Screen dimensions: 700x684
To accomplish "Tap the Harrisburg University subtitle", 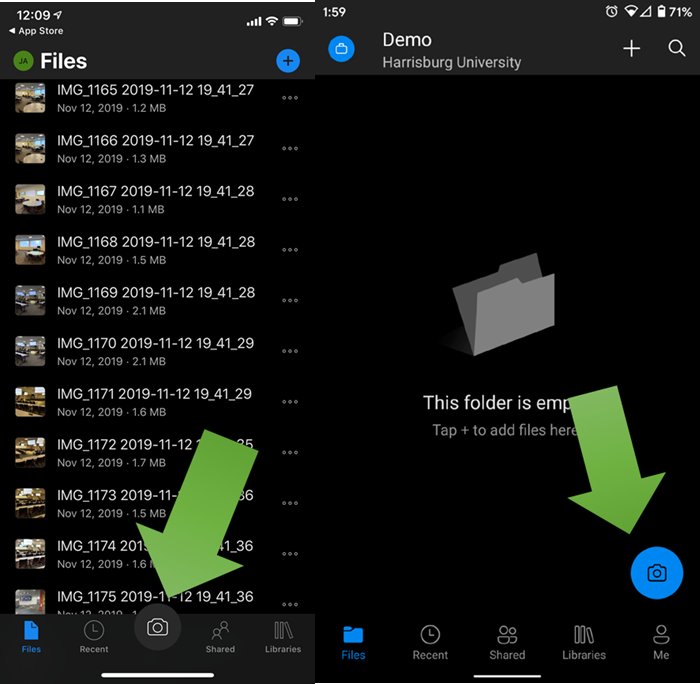I will click(452, 63).
